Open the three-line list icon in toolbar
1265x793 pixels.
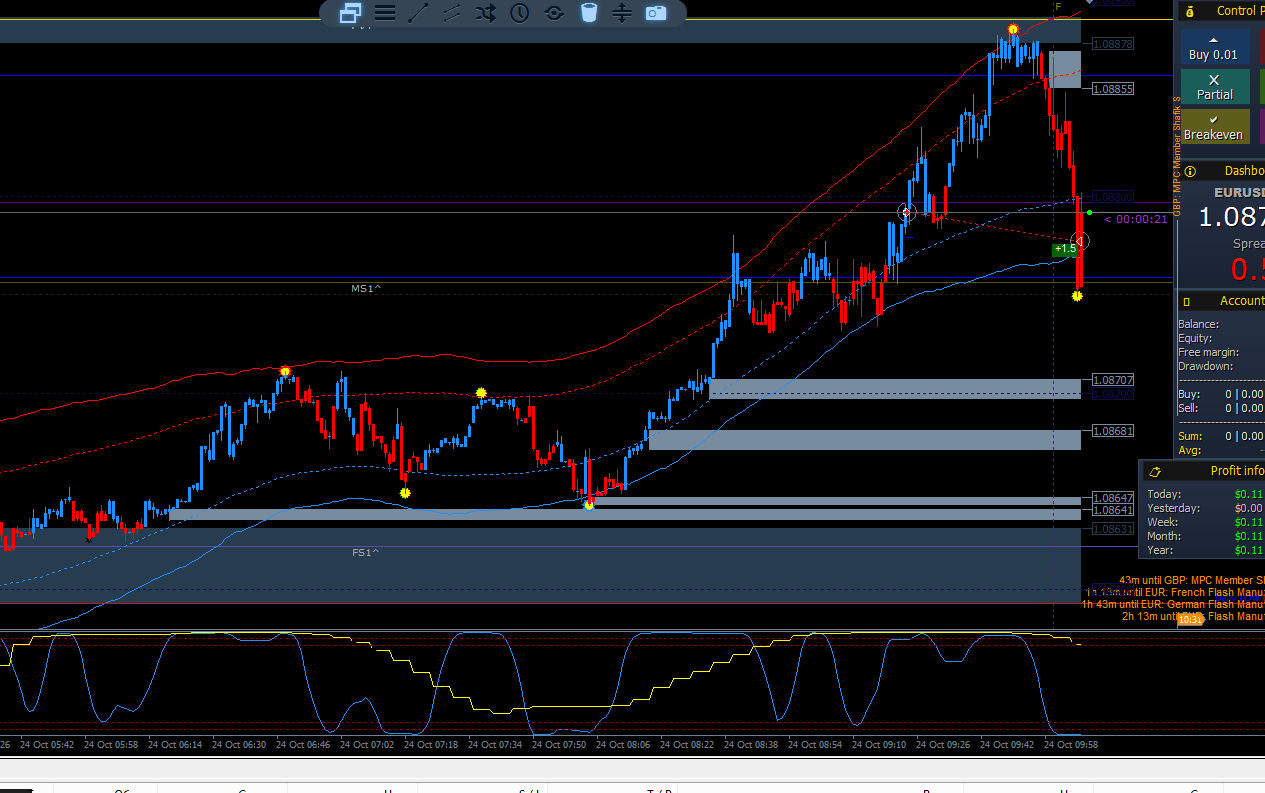(x=385, y=13)
